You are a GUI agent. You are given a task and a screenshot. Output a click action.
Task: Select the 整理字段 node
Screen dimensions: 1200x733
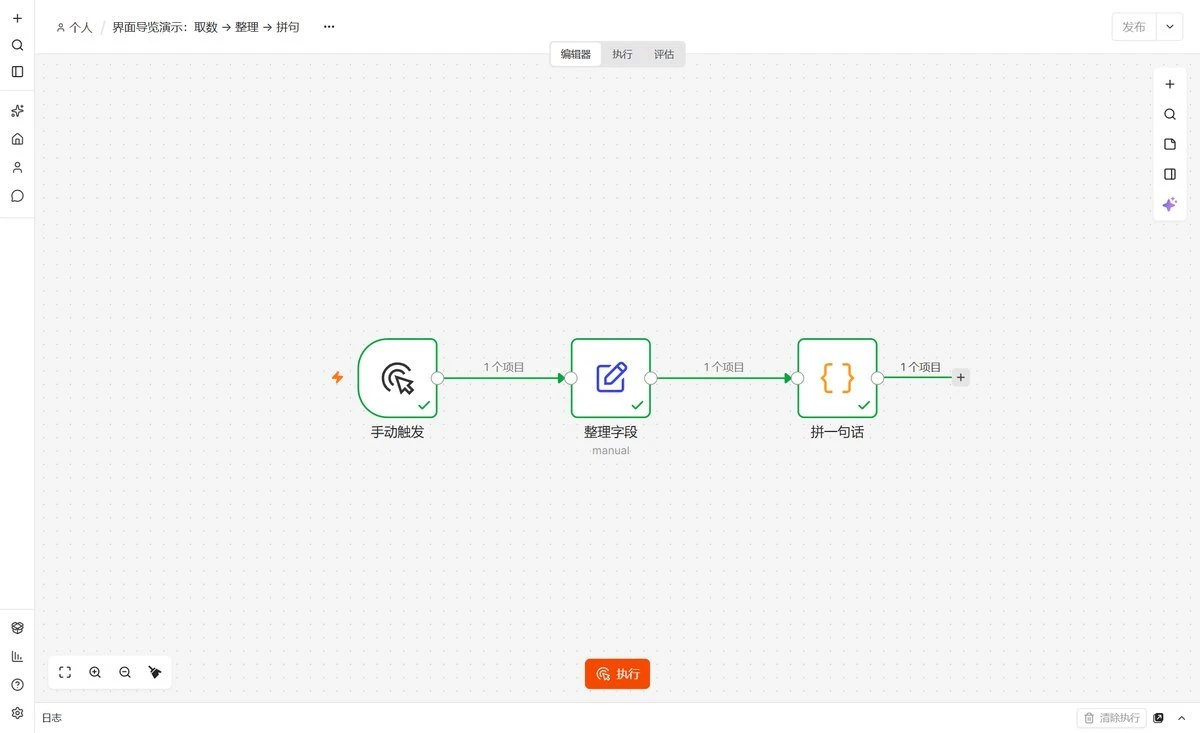pos(611,378)
